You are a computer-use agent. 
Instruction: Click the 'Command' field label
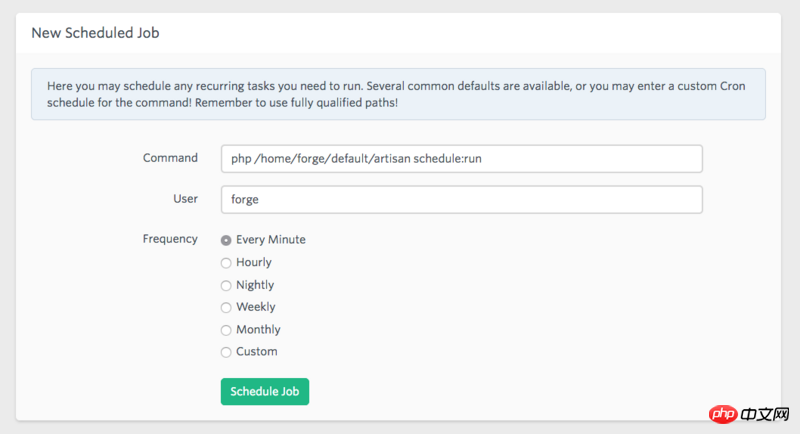(170, 158)
